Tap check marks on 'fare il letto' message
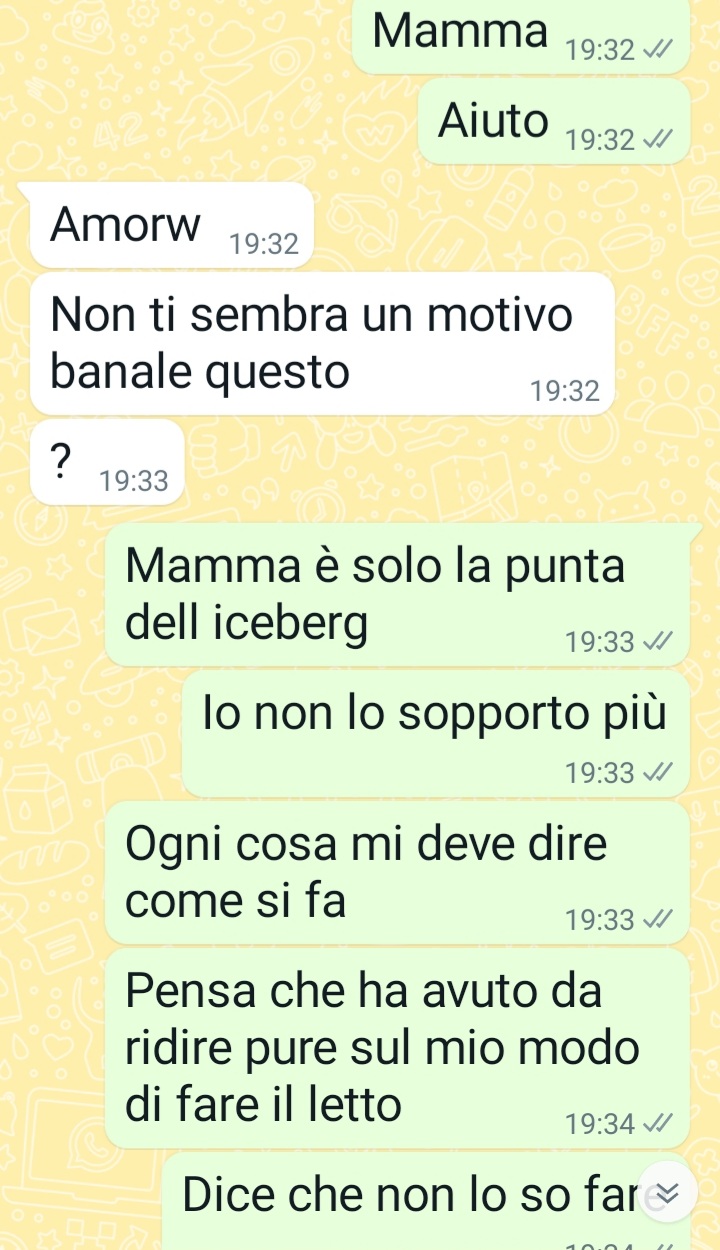The height and width of the screenshot is (1250, 720). [653, 1124]
